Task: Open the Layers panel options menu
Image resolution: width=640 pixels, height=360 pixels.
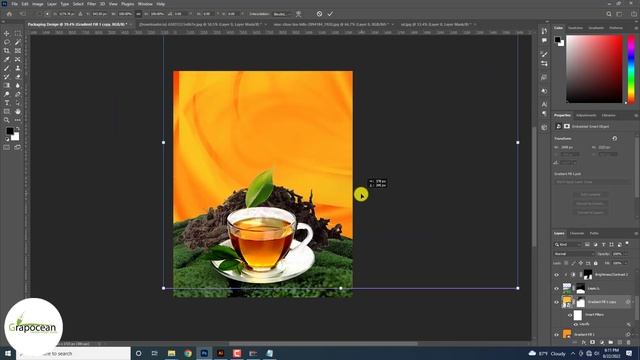Action: pyautogui.click(x=636, y=233)
